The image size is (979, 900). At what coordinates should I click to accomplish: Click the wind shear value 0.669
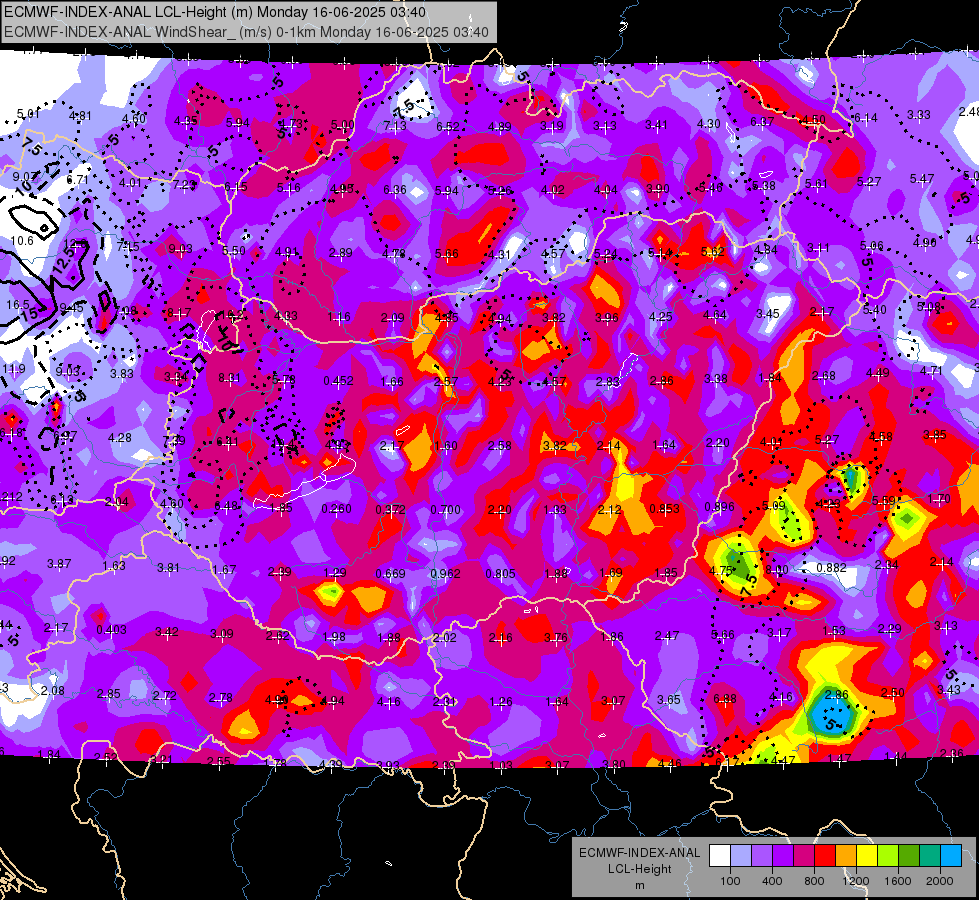[390, 573]
